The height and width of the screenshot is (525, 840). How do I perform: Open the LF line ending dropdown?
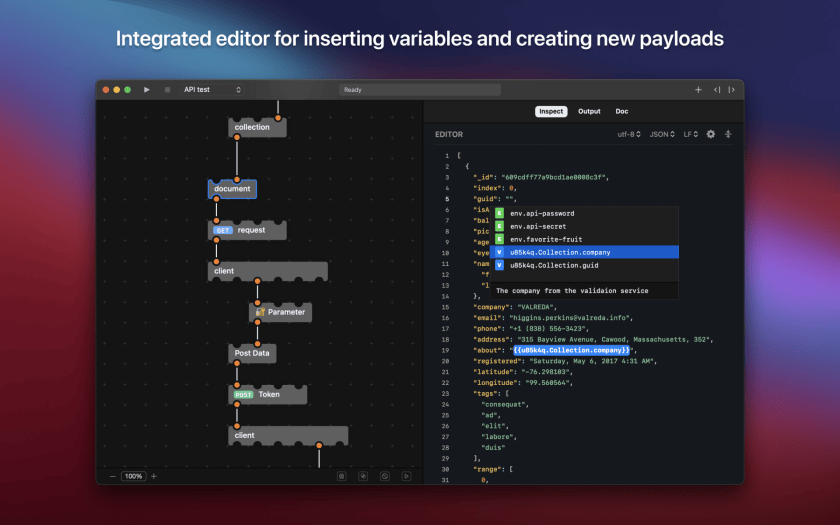[691, 134]
